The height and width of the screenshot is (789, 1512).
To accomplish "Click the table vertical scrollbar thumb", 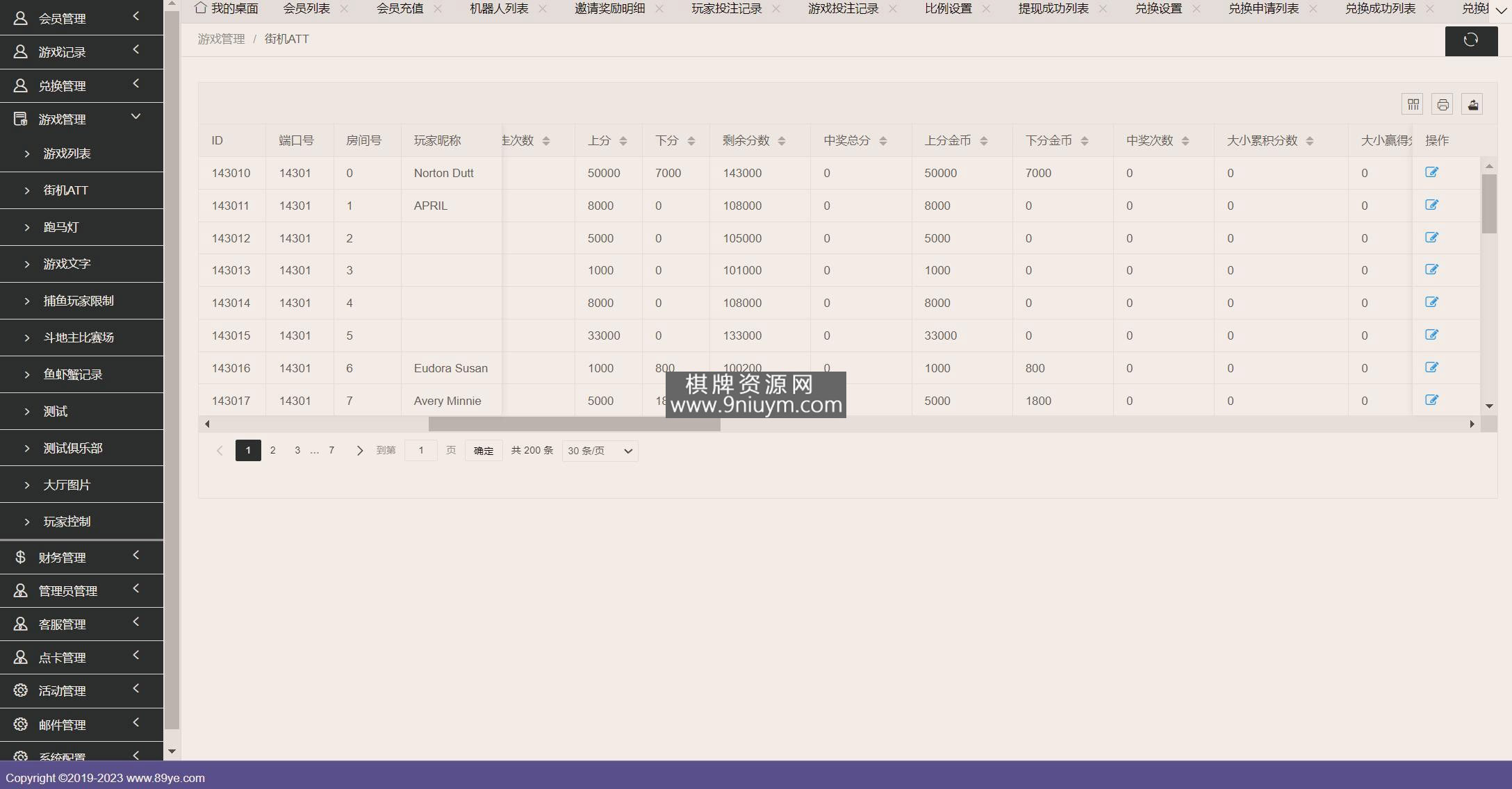I will click(1489, 204).
